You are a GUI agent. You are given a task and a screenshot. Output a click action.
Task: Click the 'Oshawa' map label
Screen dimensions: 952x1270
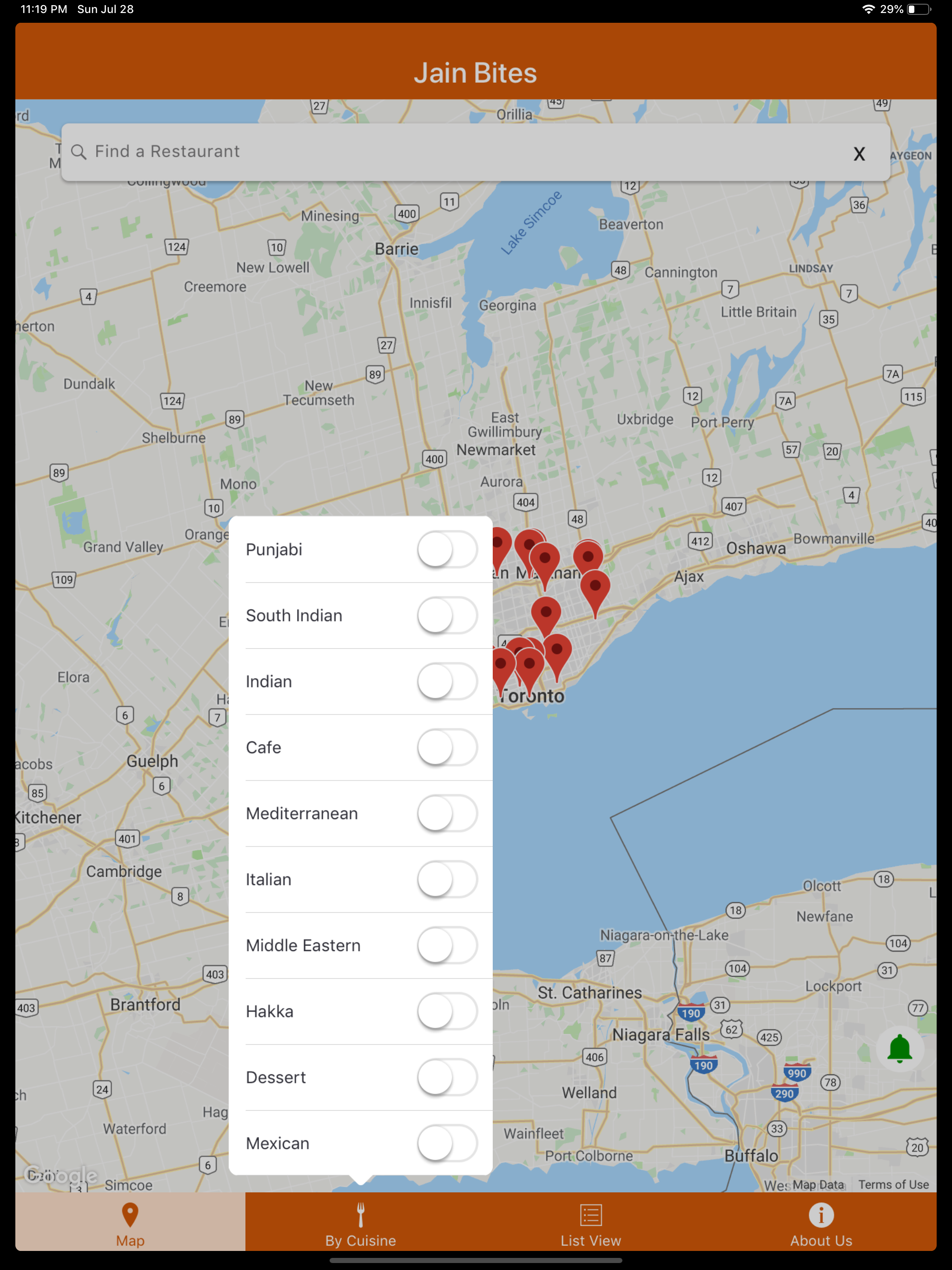pyautogui.click(x=756, y=549)
